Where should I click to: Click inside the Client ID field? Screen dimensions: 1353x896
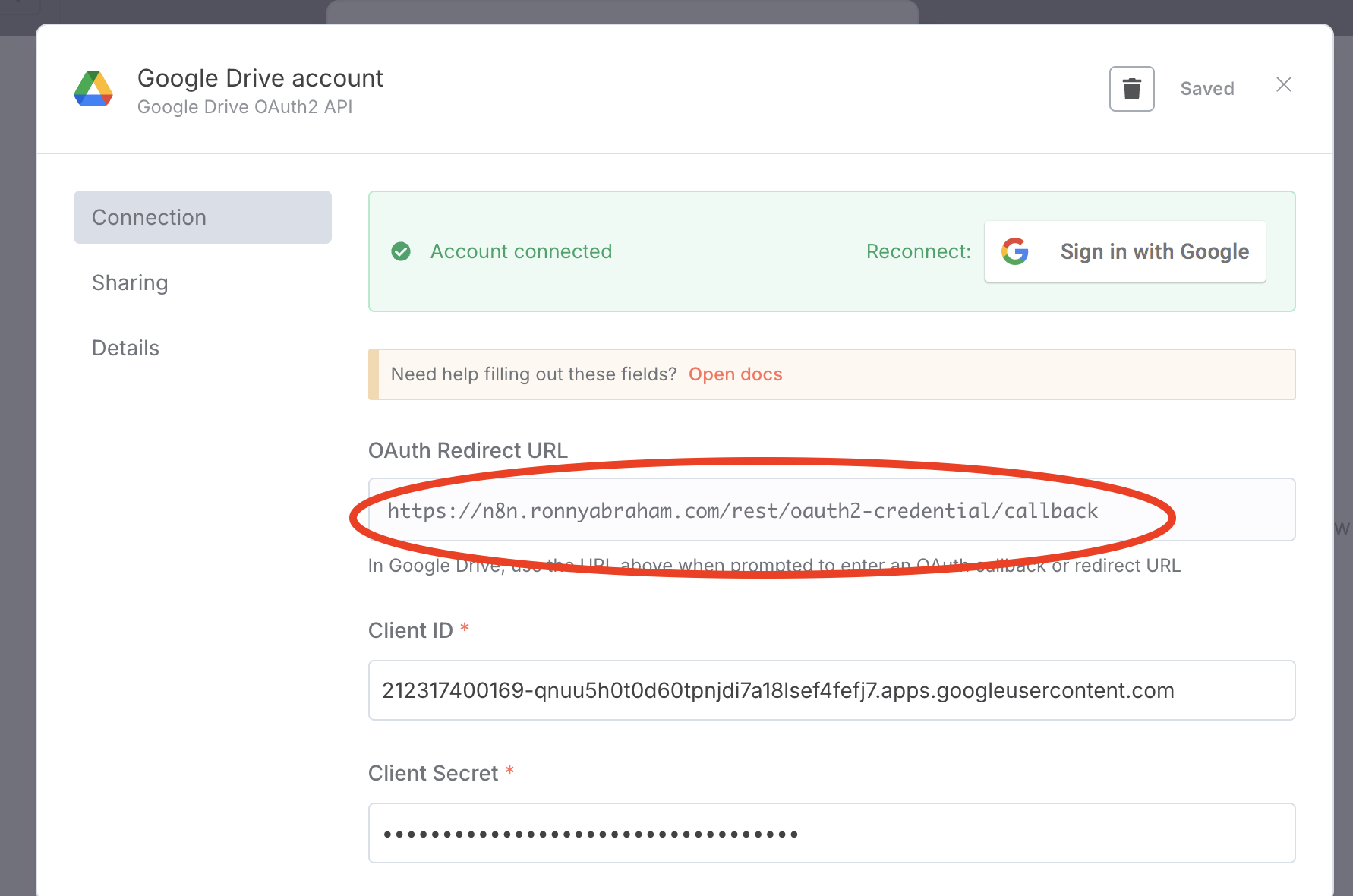(831, 690)
